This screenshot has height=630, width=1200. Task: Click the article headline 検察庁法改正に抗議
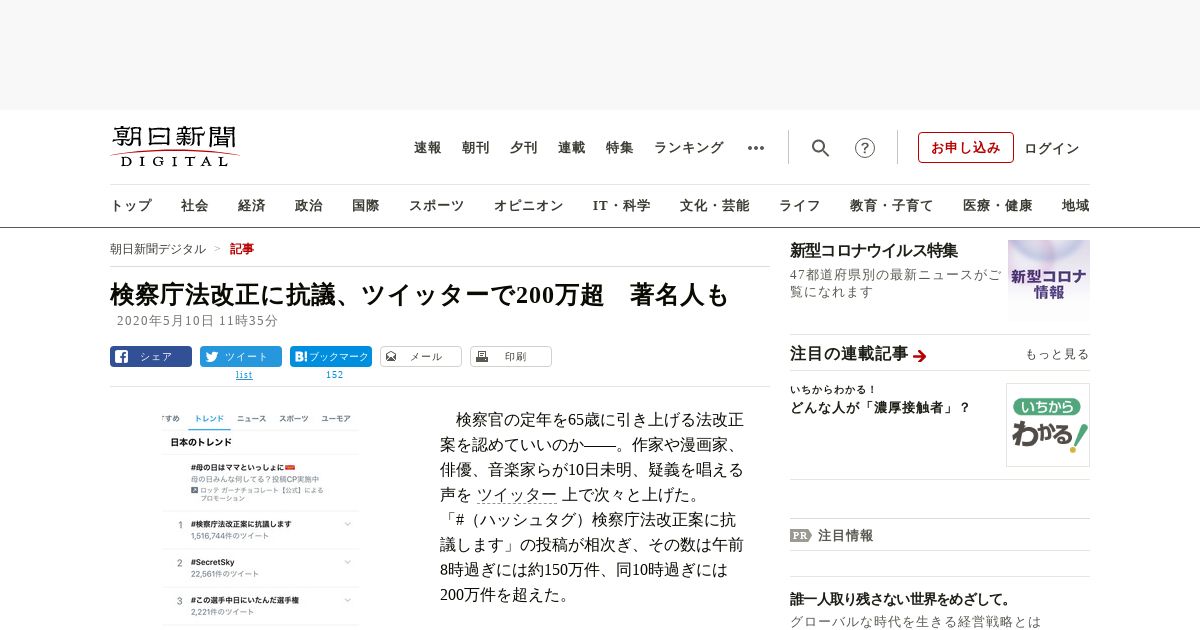(x=419, y=295)
